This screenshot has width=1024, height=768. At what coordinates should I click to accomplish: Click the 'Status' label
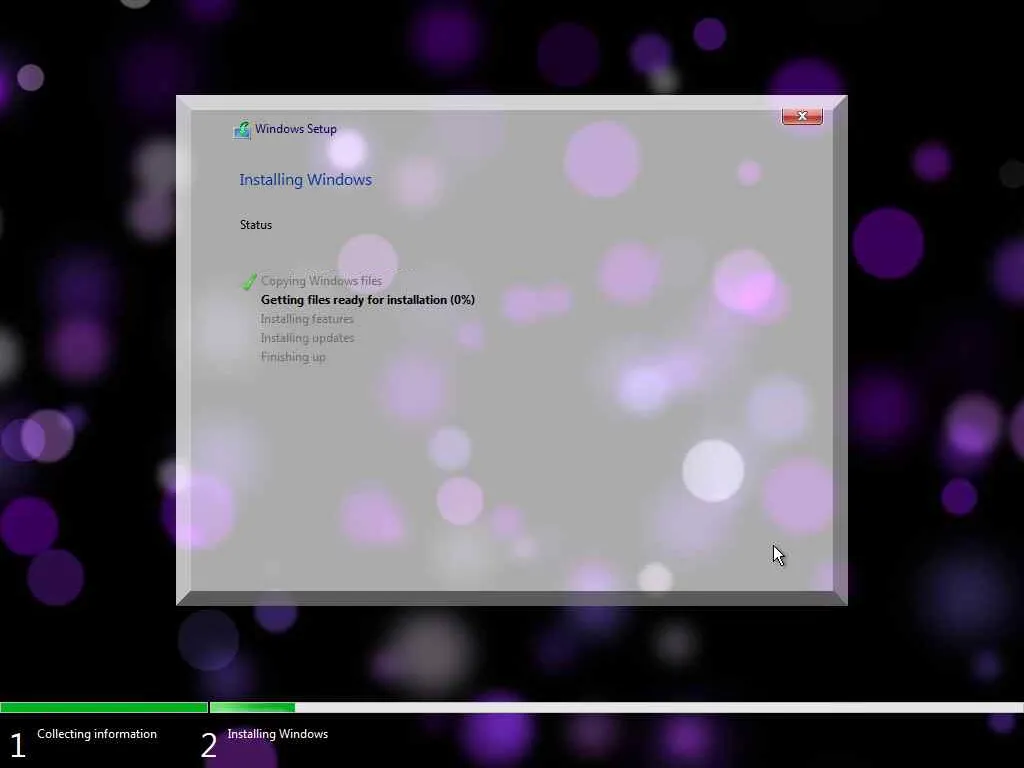pyautogui.click(x=256, y=225)
